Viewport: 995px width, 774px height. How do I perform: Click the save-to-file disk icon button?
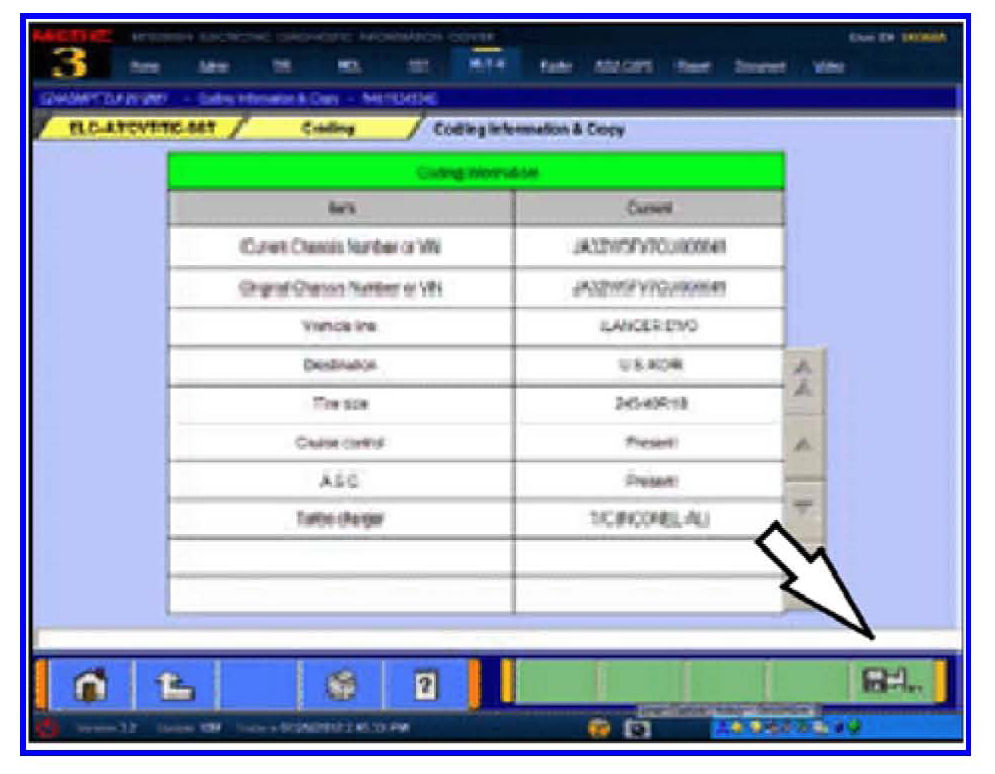click(889, 683)
